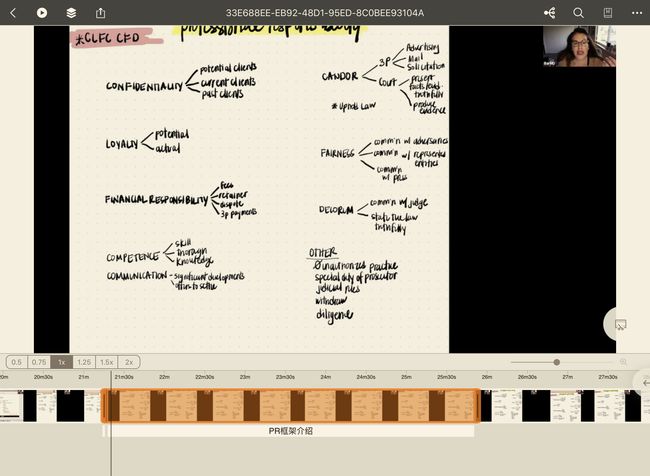Click the 21m30s timeline marker
This screenshot has width=650, height=476.
pyautogui.click(x=124, y=377)
